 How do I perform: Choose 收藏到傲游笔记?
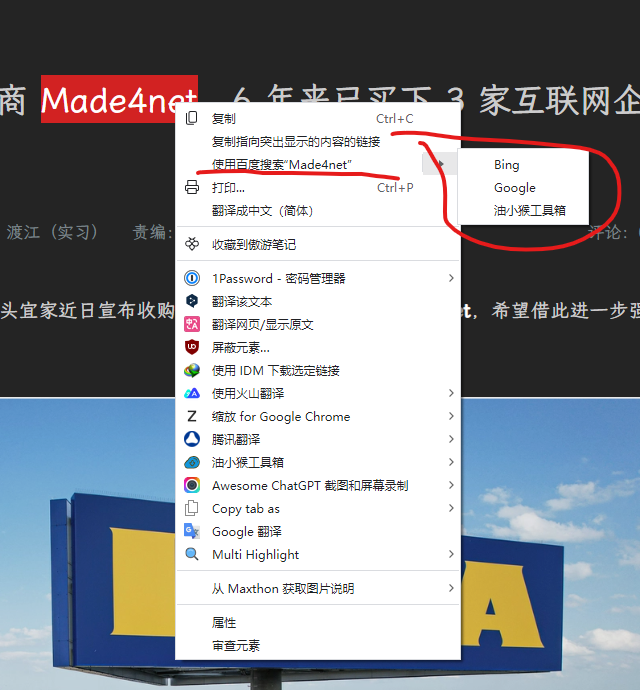coord(318,244)
